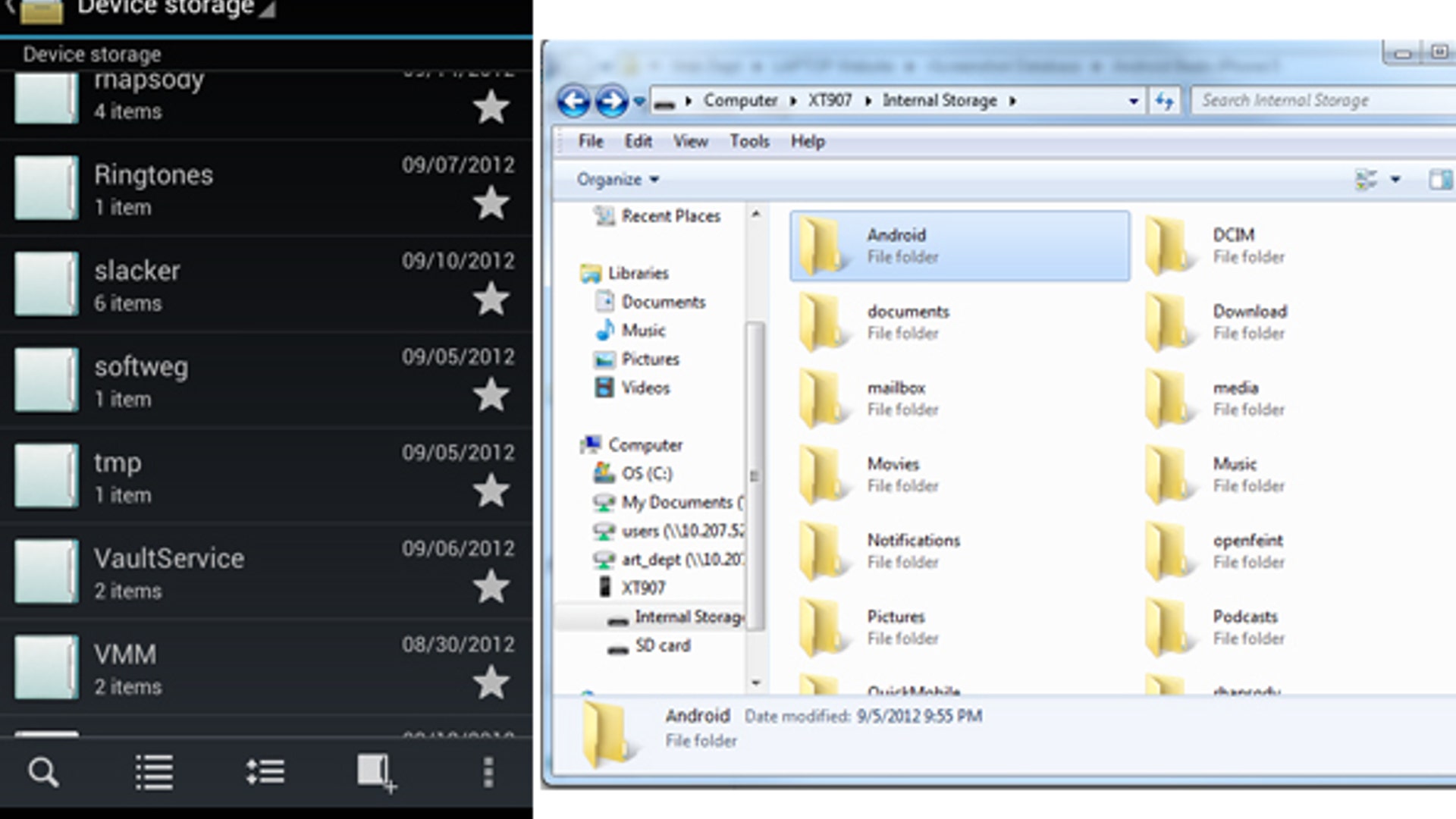Toggle favorite star for VaultService folder
The image size is (1456, 819).
coord(491,587)
